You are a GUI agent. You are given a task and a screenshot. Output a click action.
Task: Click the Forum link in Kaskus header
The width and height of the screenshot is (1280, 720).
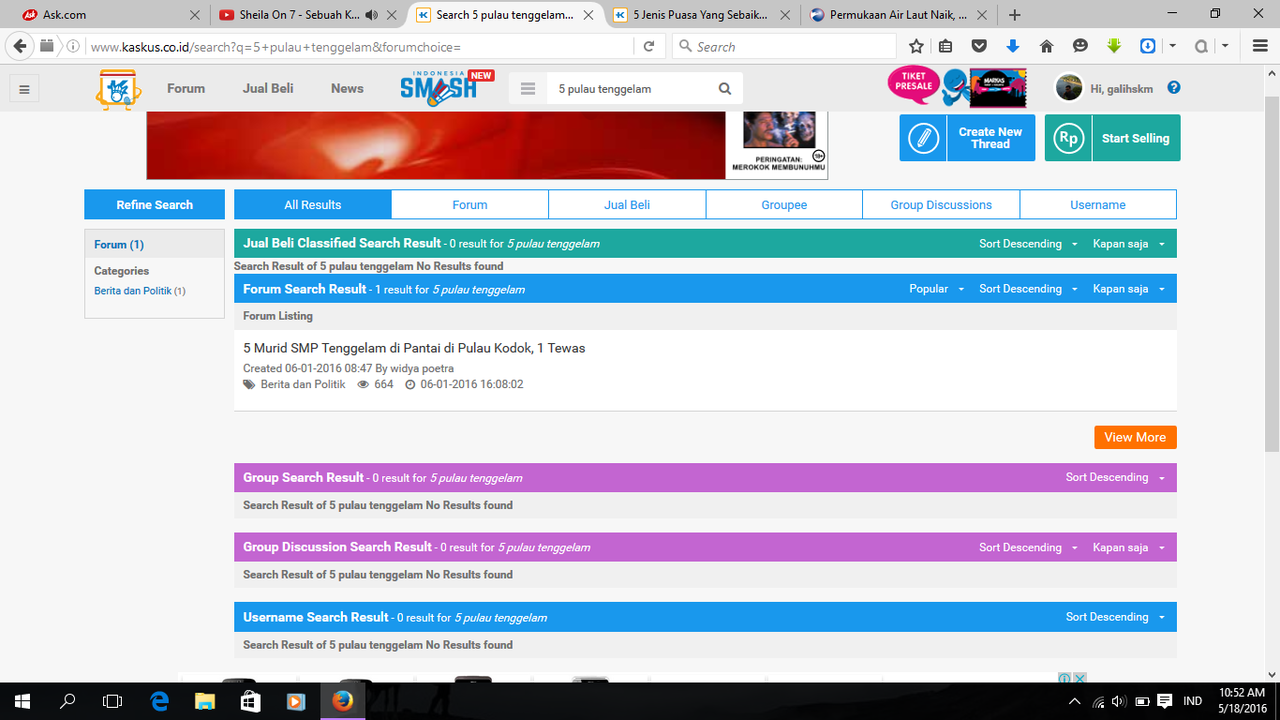186,88
